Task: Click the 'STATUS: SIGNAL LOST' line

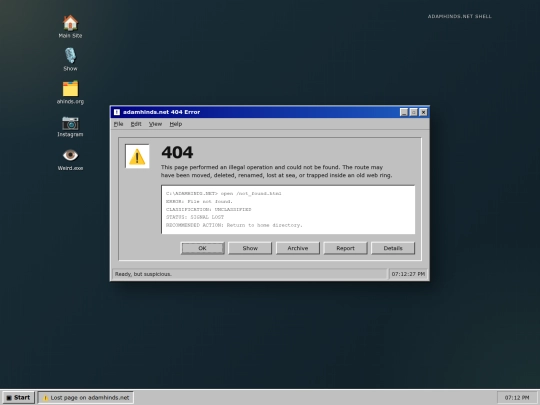Action: (x=195, y=217)
